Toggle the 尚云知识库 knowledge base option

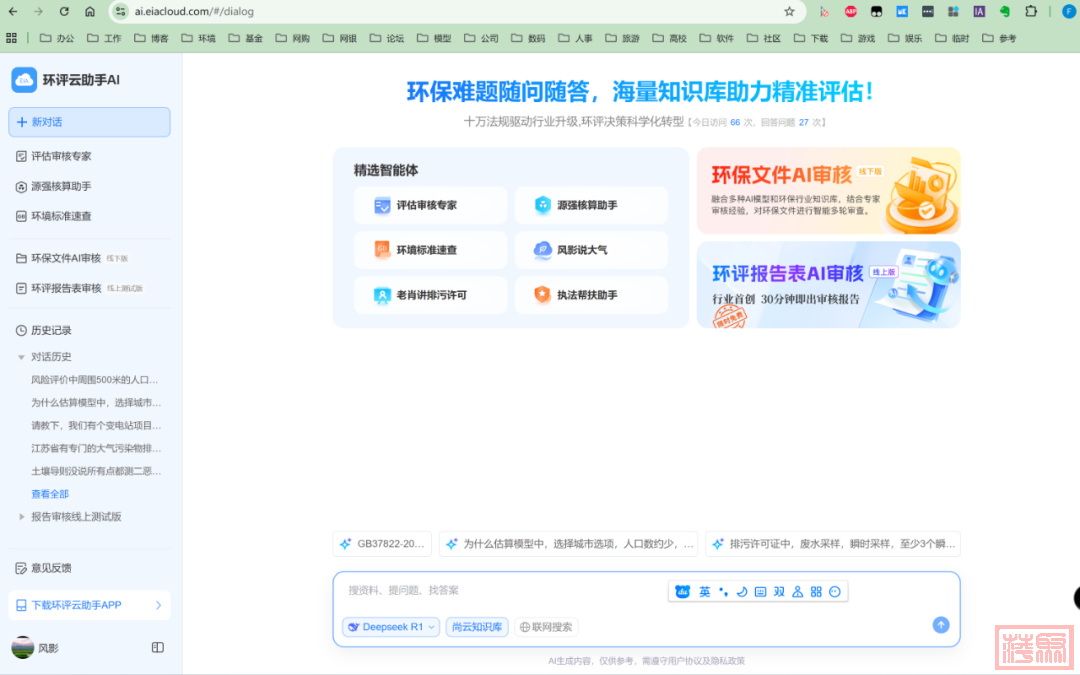(x=477, y=627)
